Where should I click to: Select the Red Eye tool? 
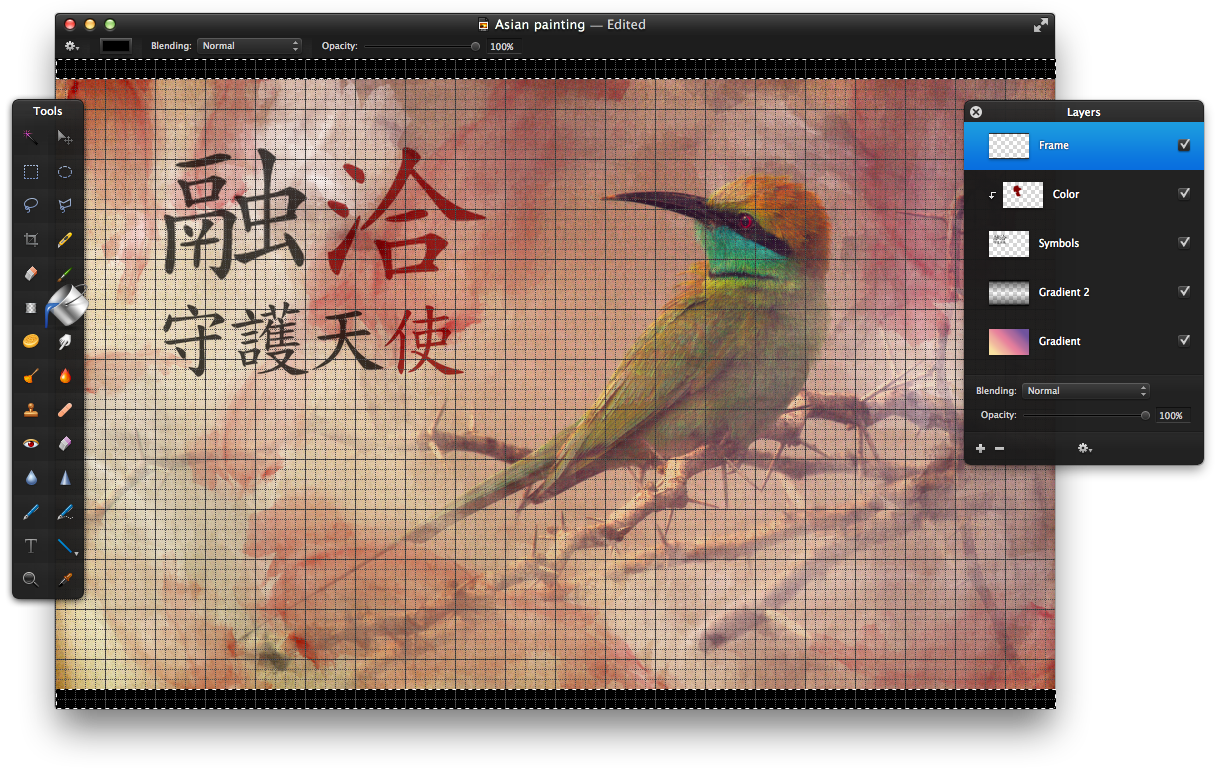point(31,443)
